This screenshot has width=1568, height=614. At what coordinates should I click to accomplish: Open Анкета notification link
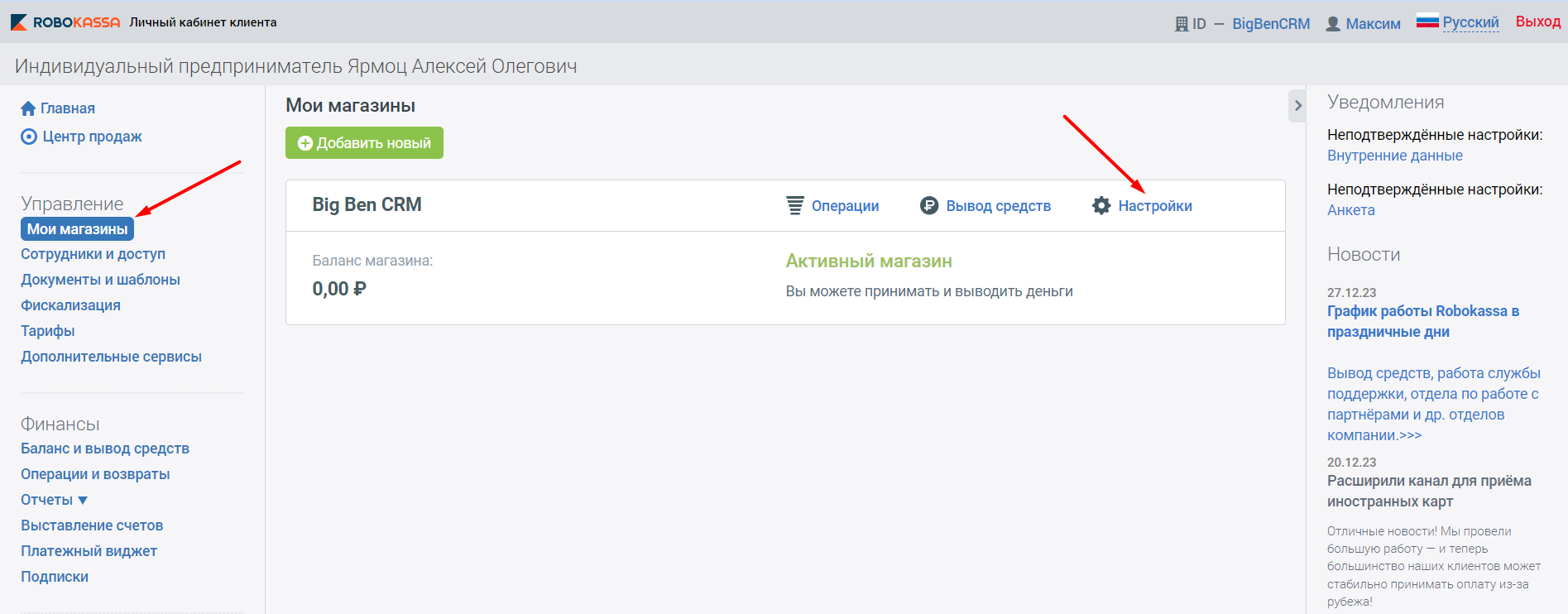tap(1351, 210)
